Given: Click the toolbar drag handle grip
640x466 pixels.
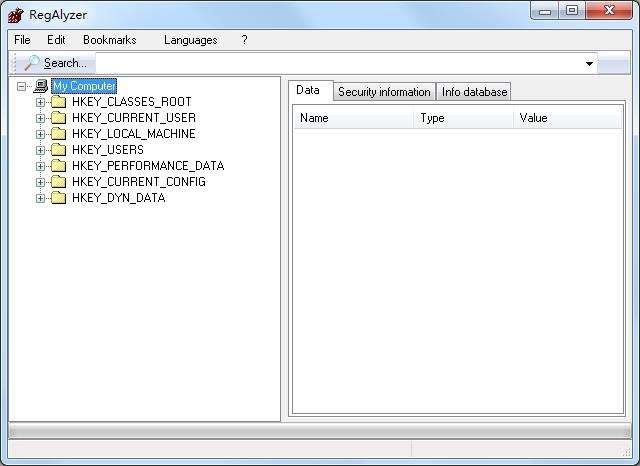Looking at the screenshot, I should pos(14,63).
